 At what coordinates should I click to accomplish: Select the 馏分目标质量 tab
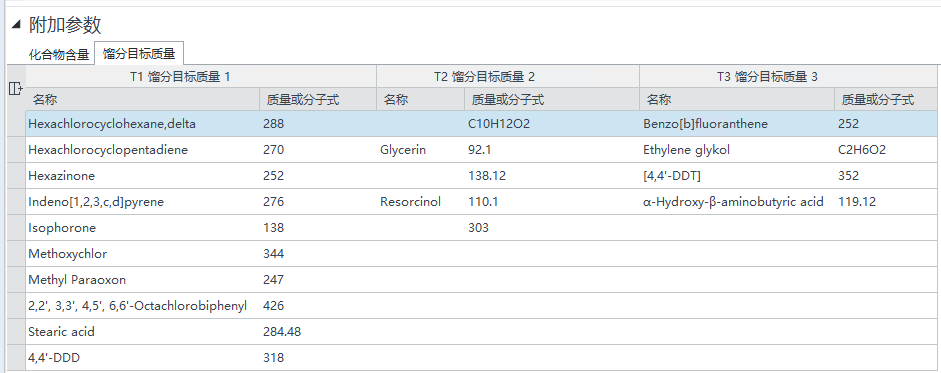click(139, 53)
